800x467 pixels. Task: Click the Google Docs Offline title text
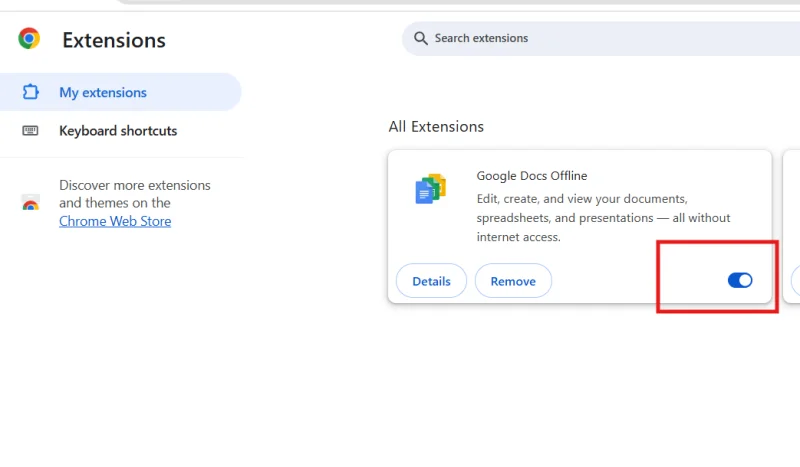click(x=532, y=176)
